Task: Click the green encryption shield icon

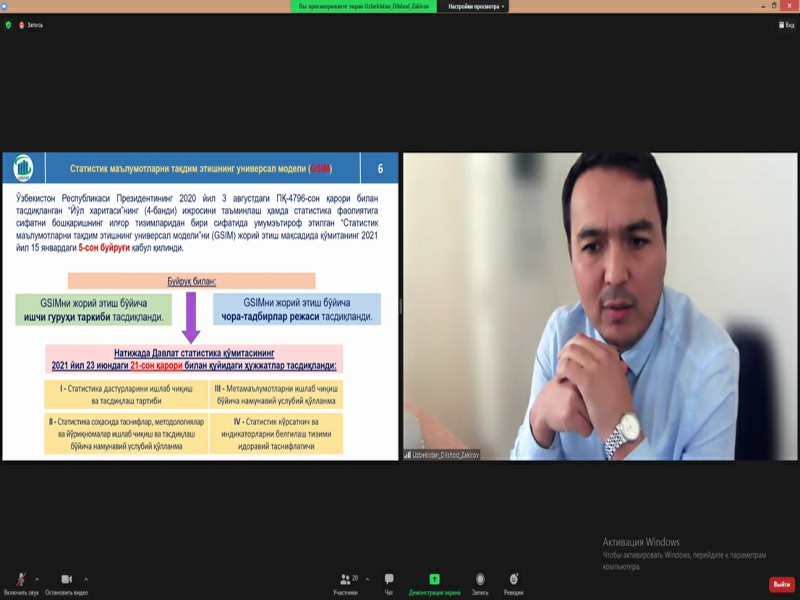Action: point(9,25)
